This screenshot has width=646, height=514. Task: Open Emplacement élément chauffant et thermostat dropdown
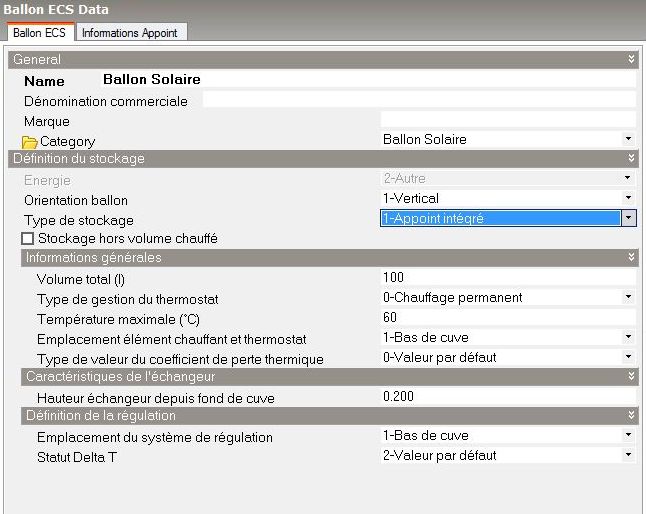point(628,337)
